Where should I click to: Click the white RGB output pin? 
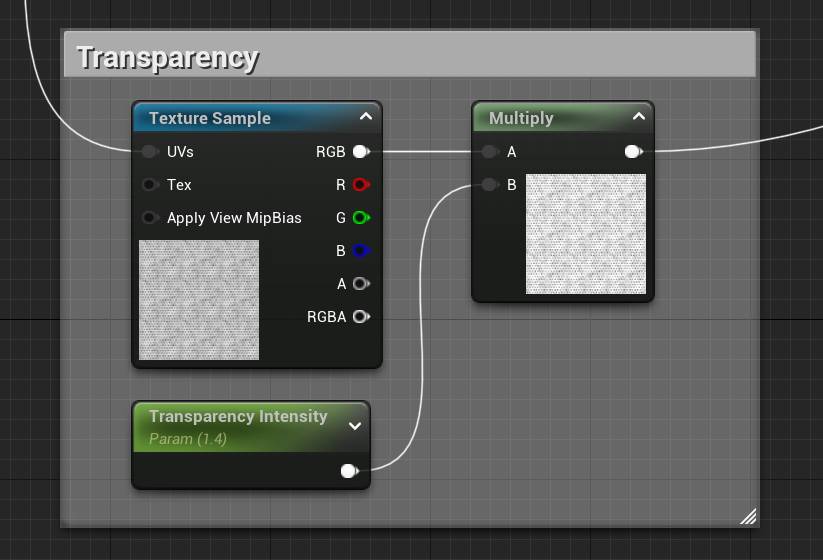(361, 152)
